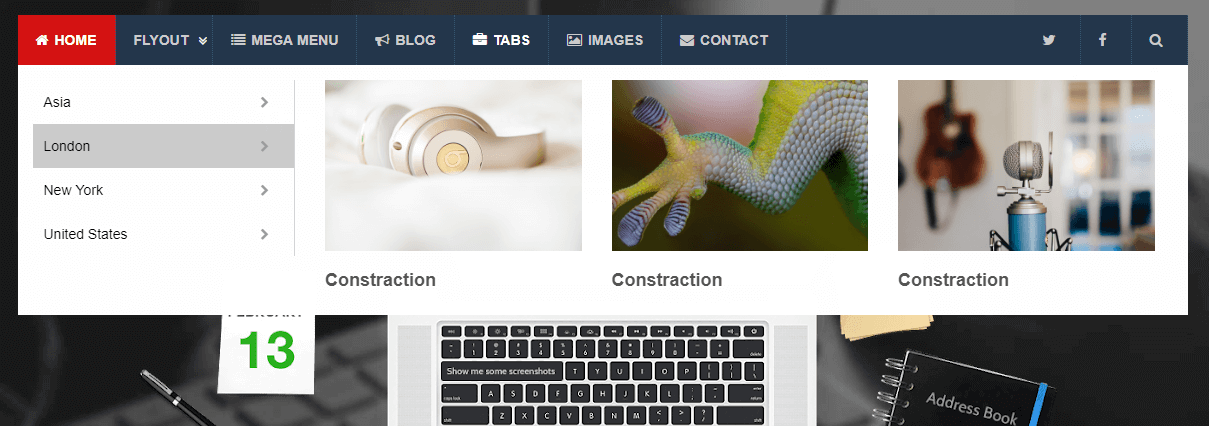This screenshot has width=1209, height=426.
Task: Expand the United States chevron
Action: [x=264, y=234]
